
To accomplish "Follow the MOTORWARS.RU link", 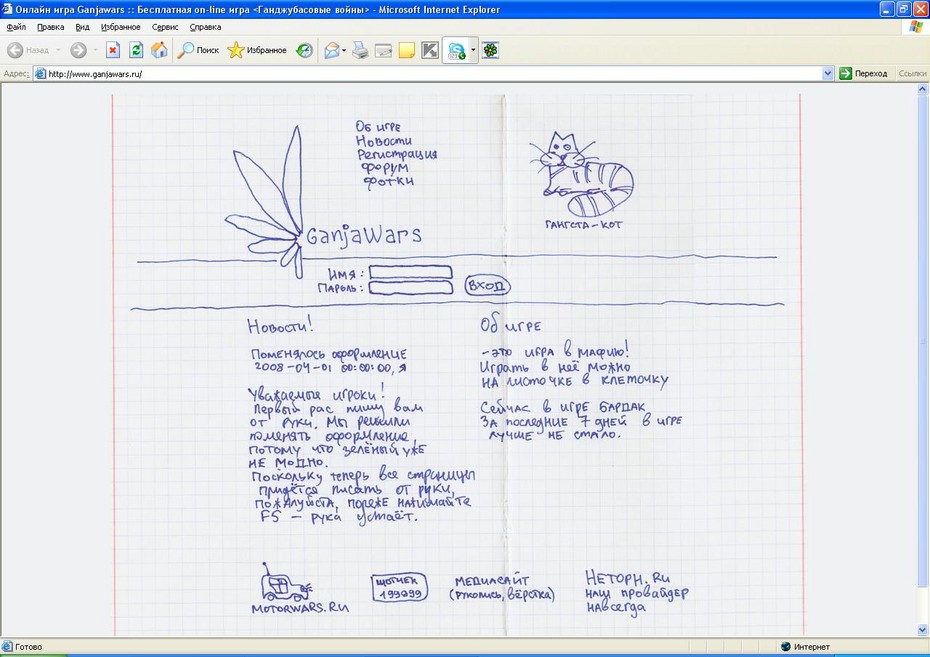I will [x=300, y=608].
